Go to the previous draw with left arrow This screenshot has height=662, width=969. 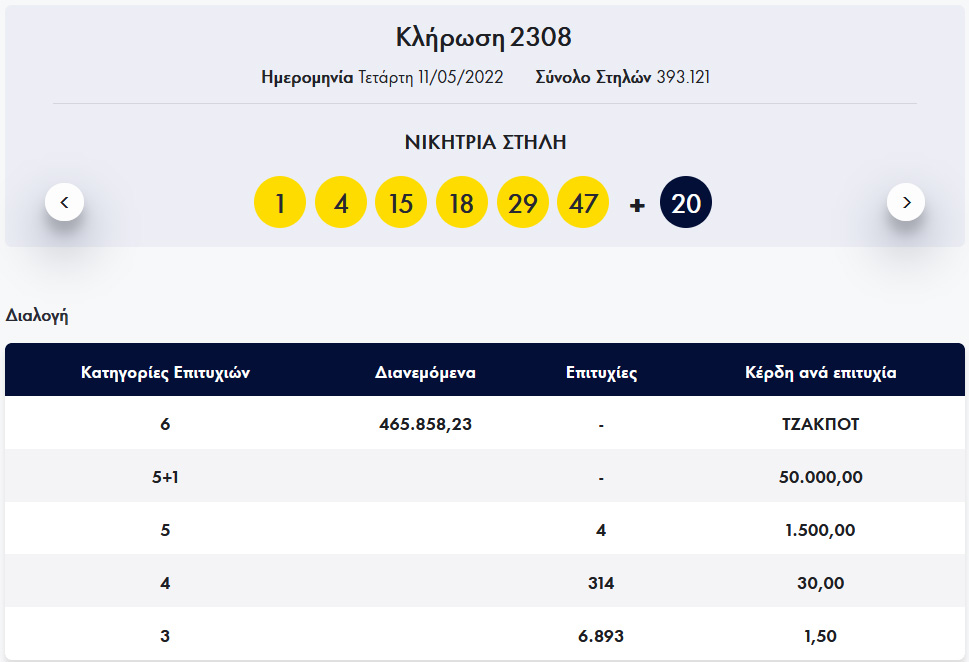[x=65, y=203]
